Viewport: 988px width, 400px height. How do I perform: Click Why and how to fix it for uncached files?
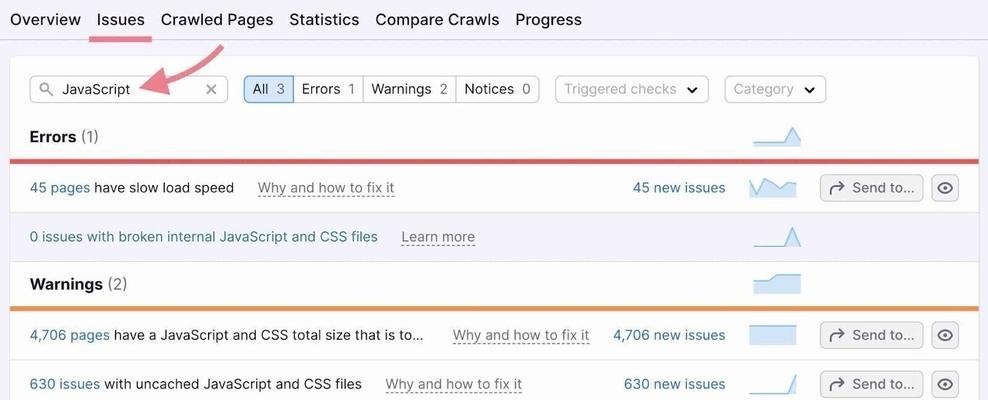(454, 384)
